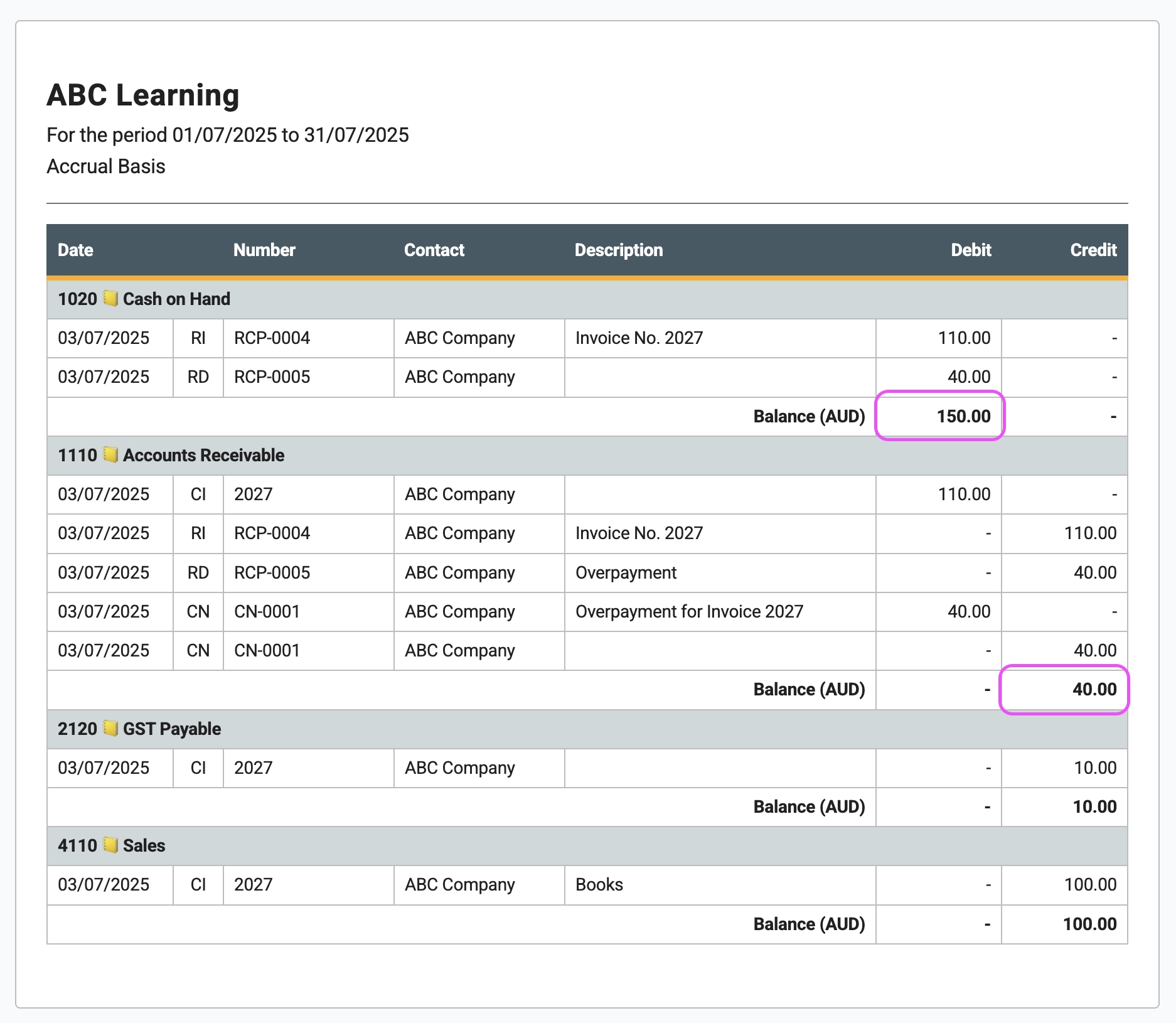Viewport: 1176px width, 1023px height.
Task: Click the CI type code in the Sales section
Action: tap(198, 884)
